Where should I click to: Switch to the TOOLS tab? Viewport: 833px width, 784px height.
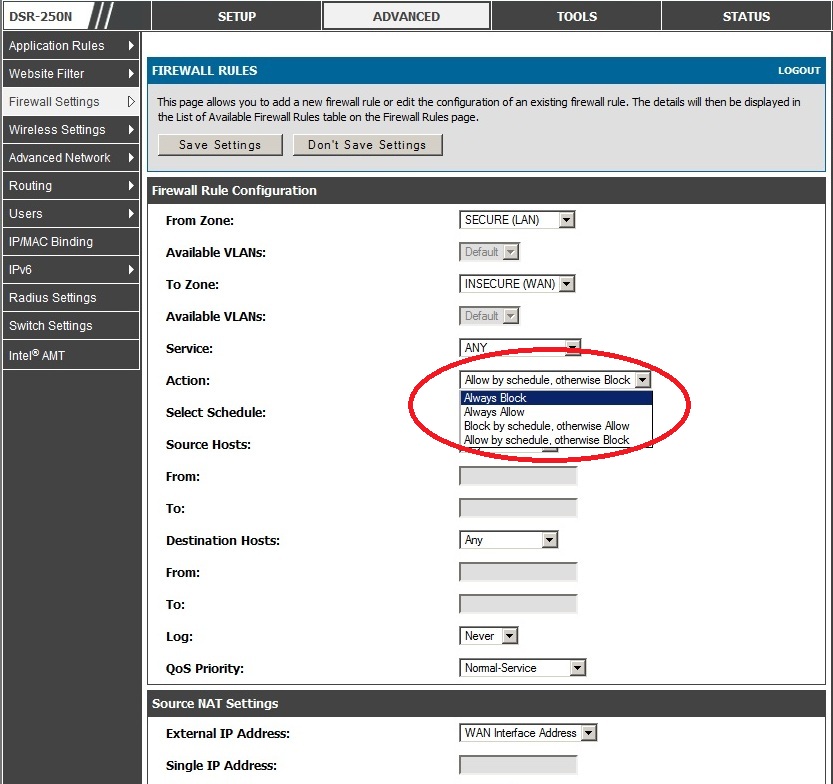coord(576,16)
